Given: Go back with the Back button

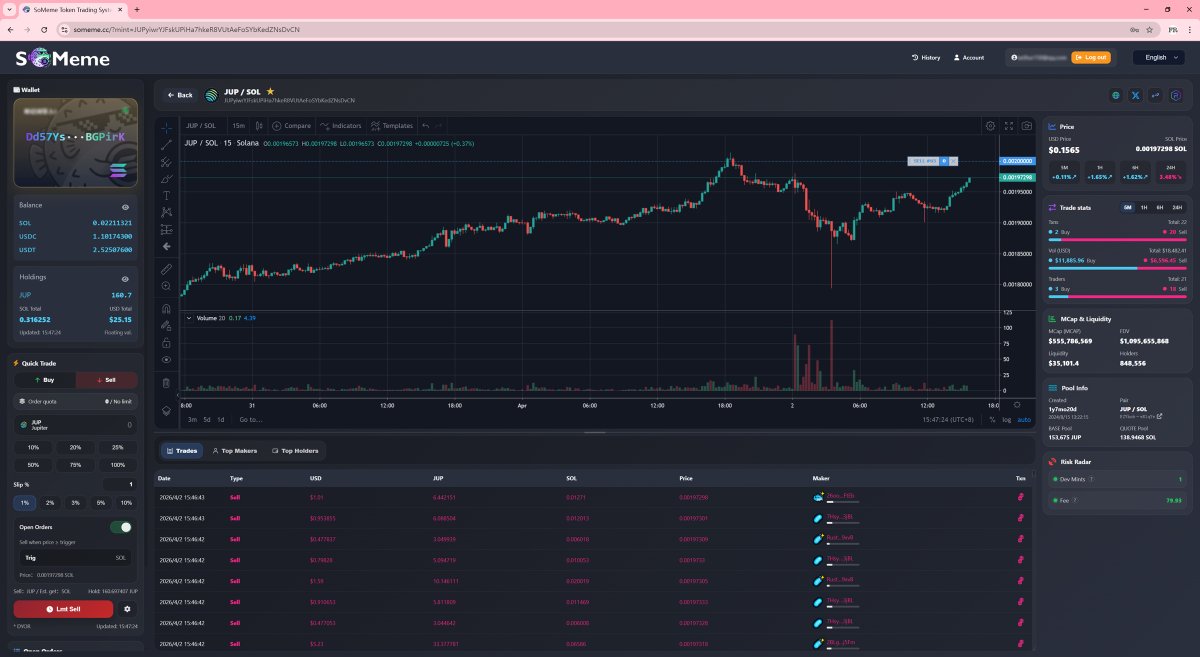Looking at the screenshot, I should pyautogui.click(x=180, y=95).
